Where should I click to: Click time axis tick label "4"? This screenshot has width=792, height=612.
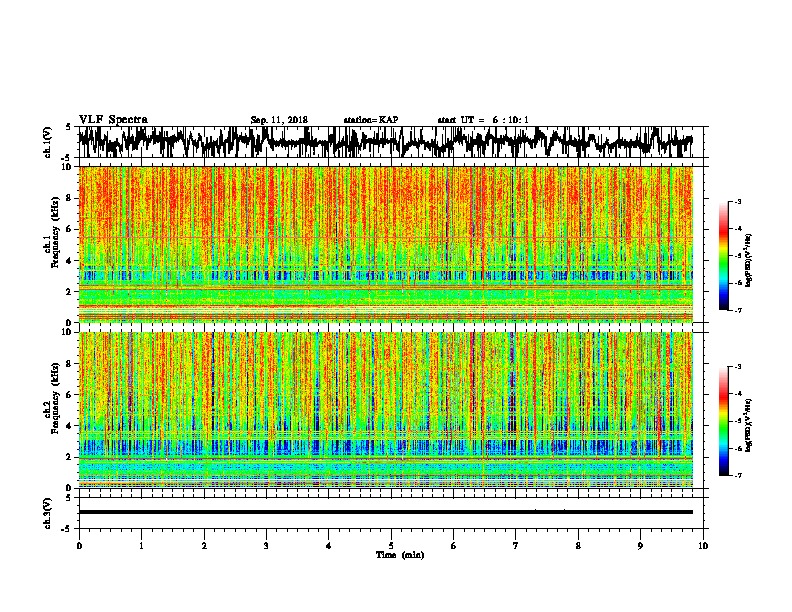(329, 546)
